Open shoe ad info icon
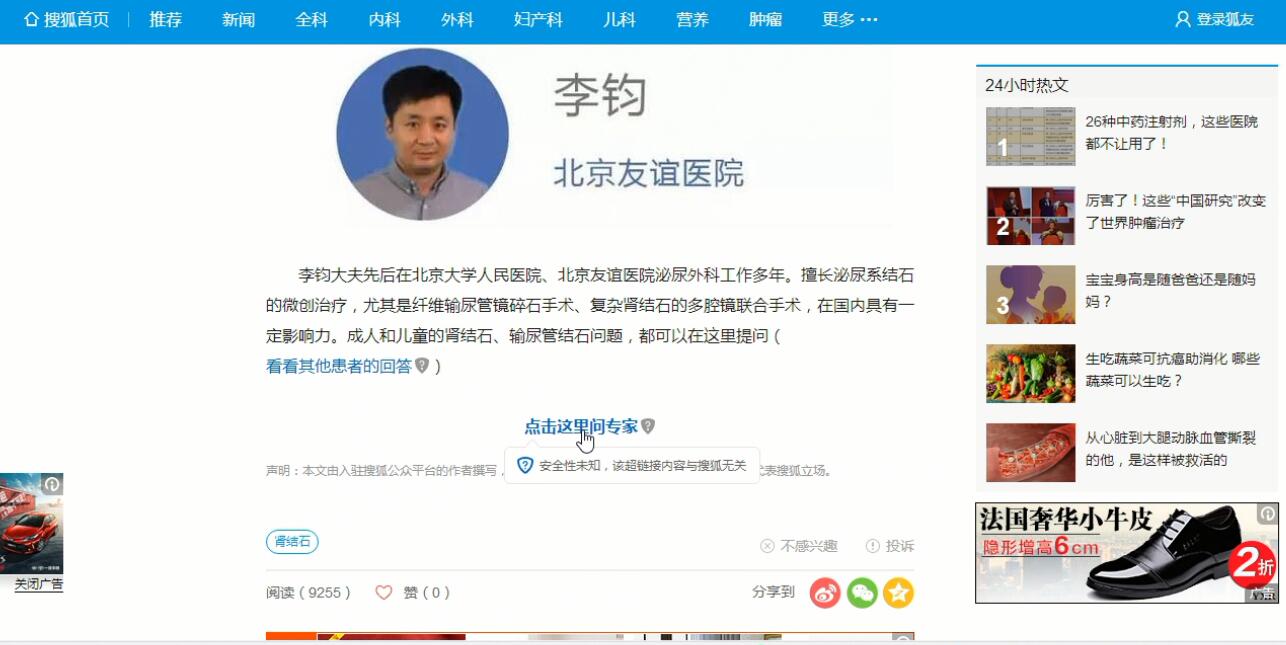This screenshot has height=645, width=1286. [1267, 514]
